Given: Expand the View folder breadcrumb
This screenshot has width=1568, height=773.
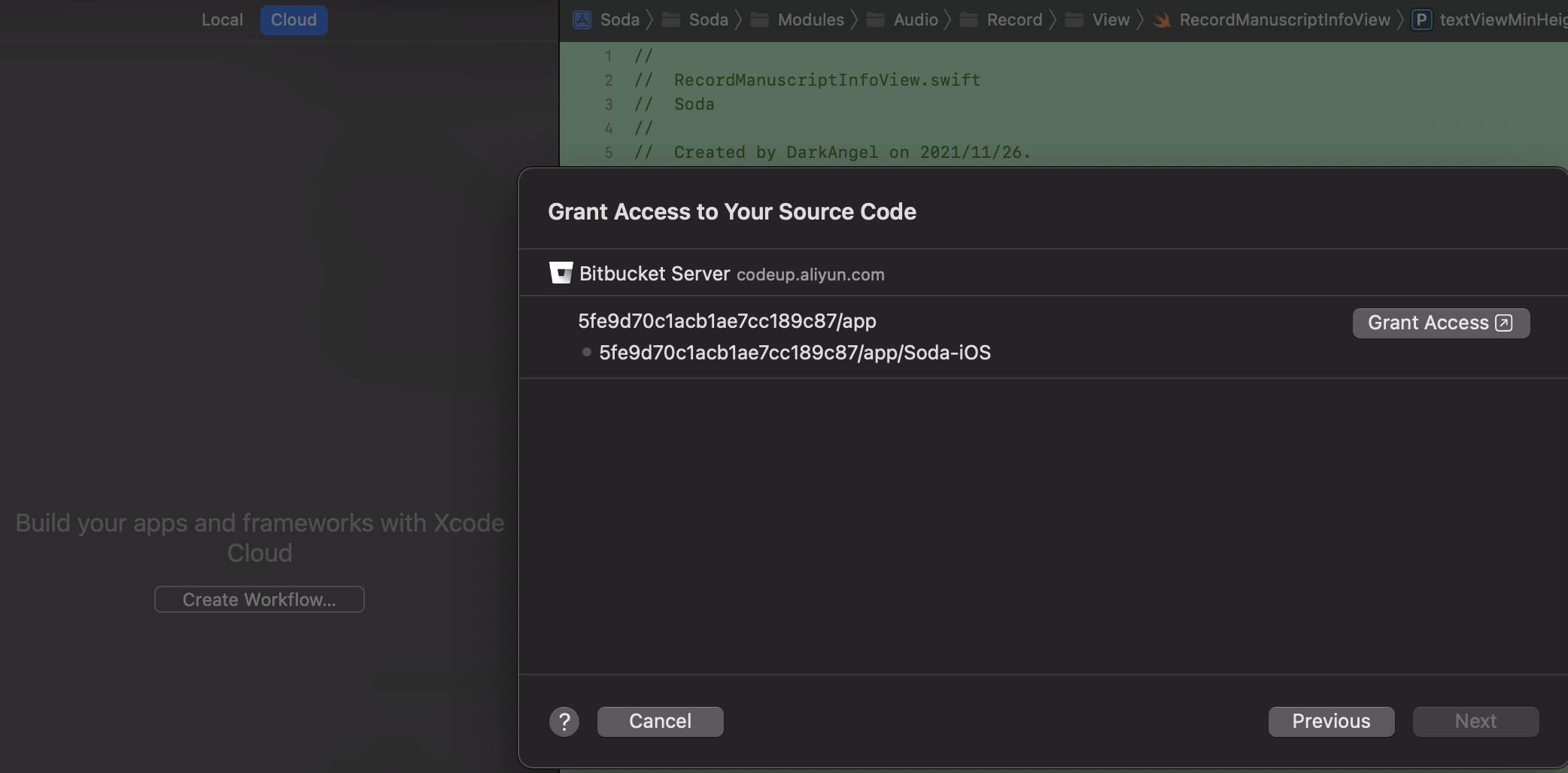Looking at the screenshot, I should point(1110,20).
